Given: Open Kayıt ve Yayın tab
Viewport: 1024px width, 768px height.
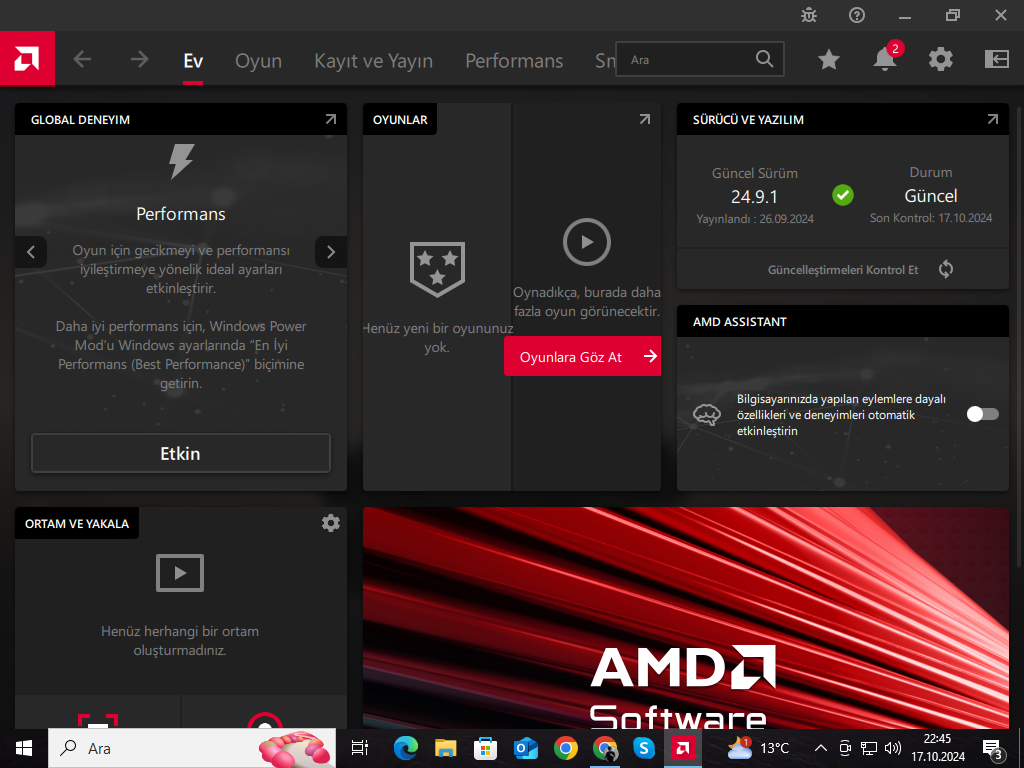Looking at the screenshot, I should (374, 61).
